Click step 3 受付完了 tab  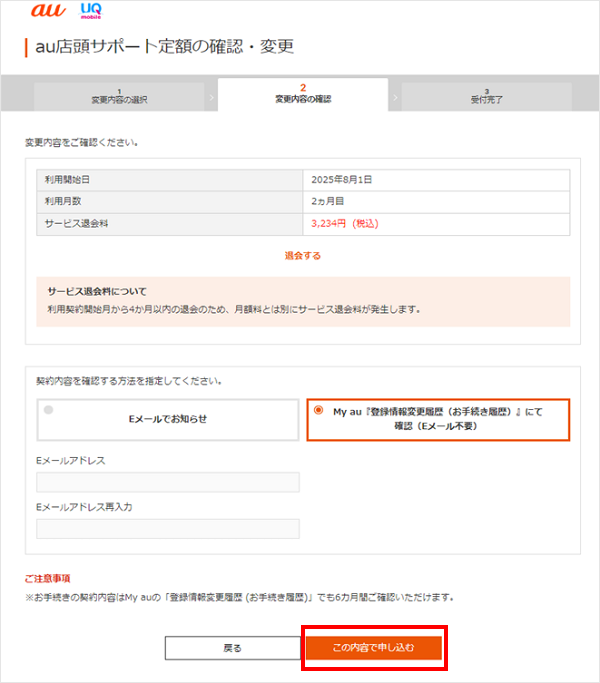[x=486, y=96]
